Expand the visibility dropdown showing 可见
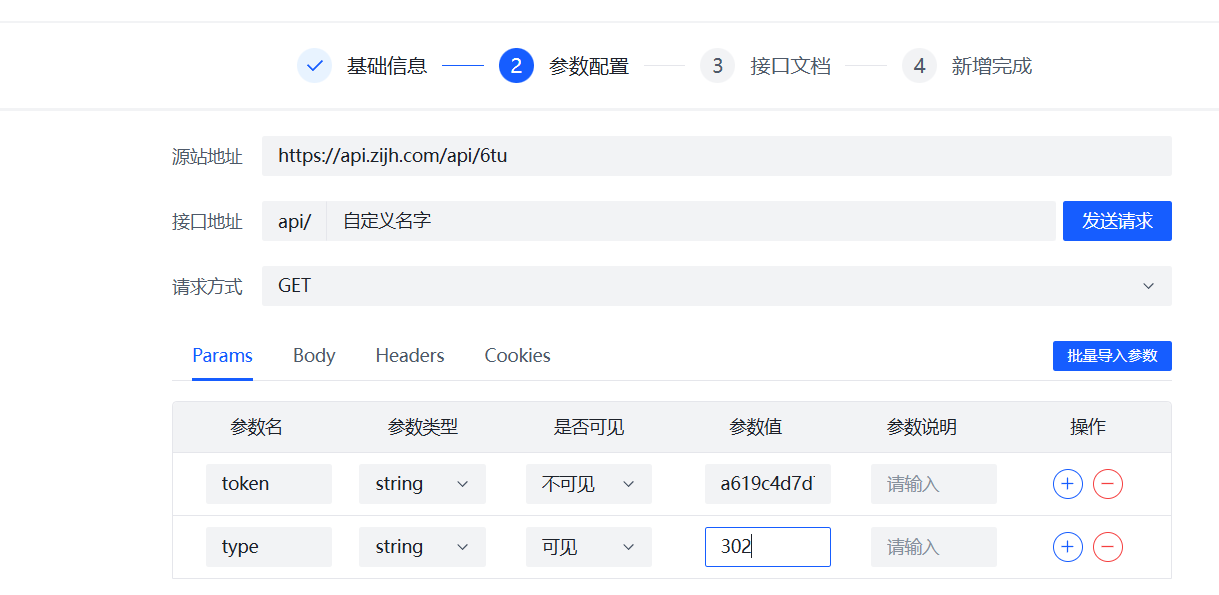The image size is (1219, 595). (588, 547)
